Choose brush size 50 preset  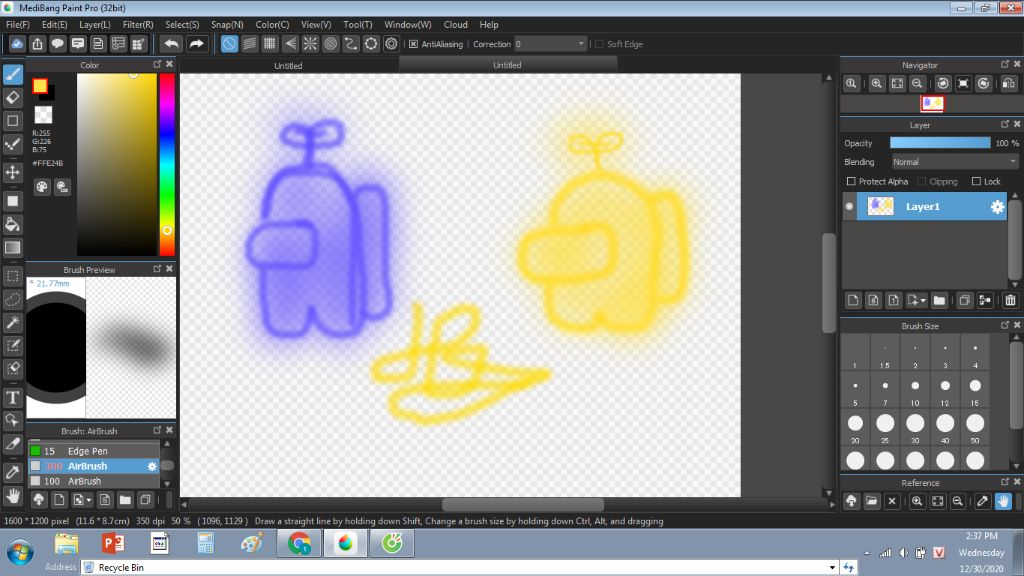(975, 428)
